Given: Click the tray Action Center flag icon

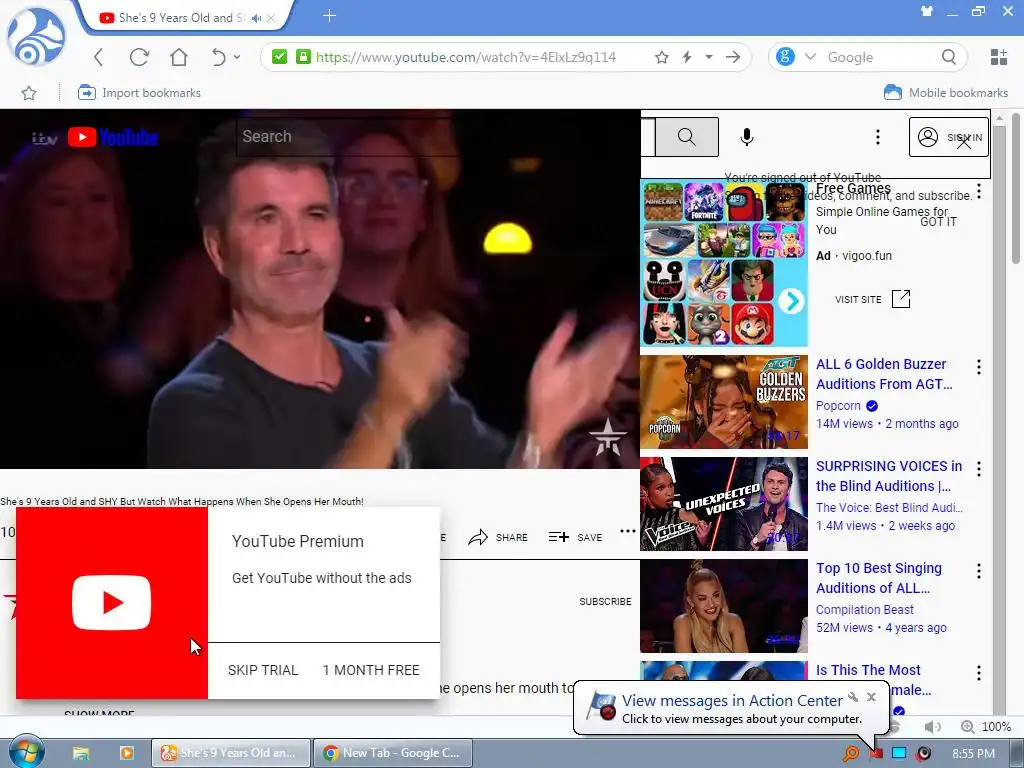Looking at the screenshot, I should pos(875,754).
